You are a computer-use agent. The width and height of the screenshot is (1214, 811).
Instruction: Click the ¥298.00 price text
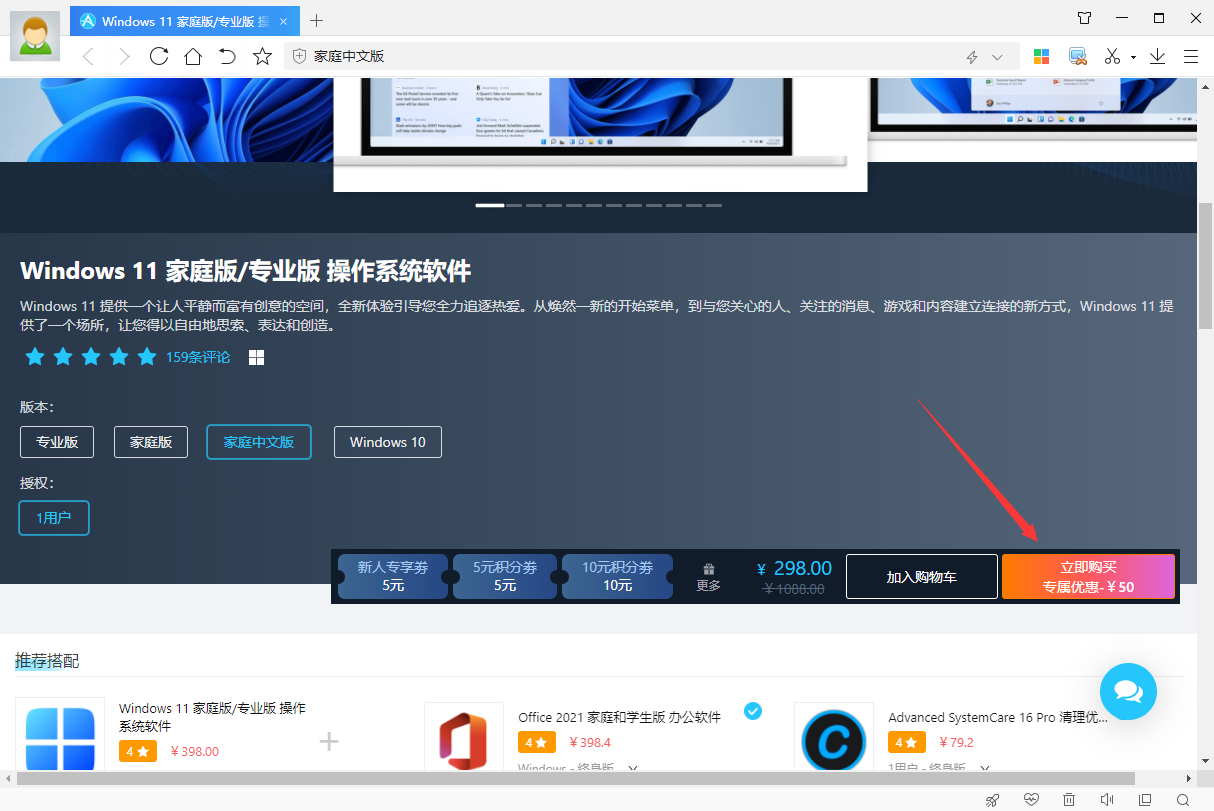coord(794,568)
